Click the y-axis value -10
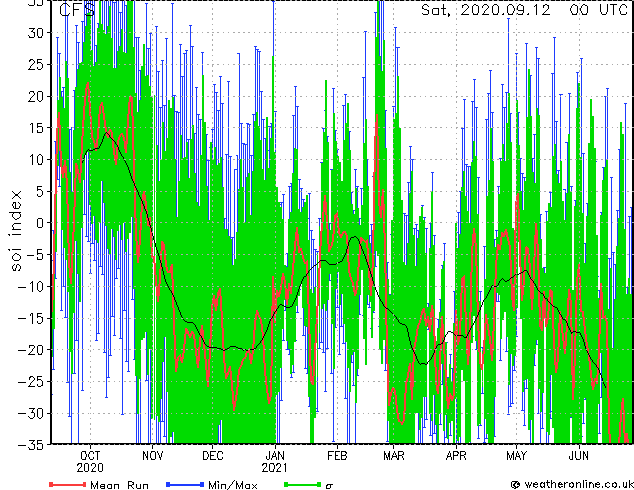Screen dimensions: 634x490 [x=31, y=286]
